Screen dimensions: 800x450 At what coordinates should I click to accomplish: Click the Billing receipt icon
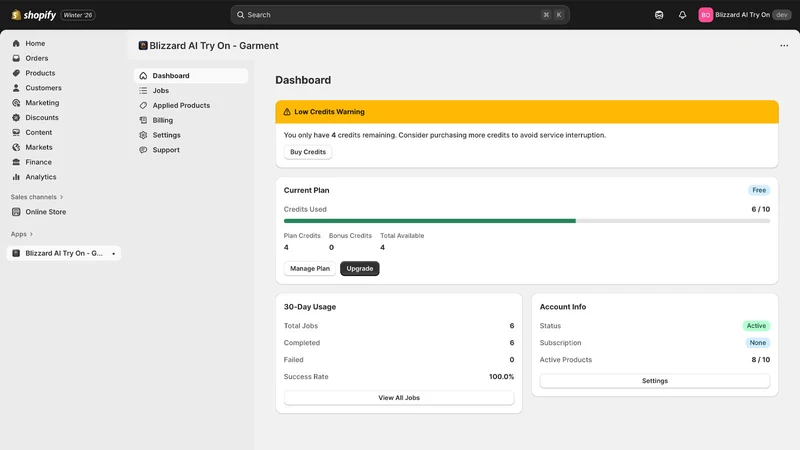[143, 120]
